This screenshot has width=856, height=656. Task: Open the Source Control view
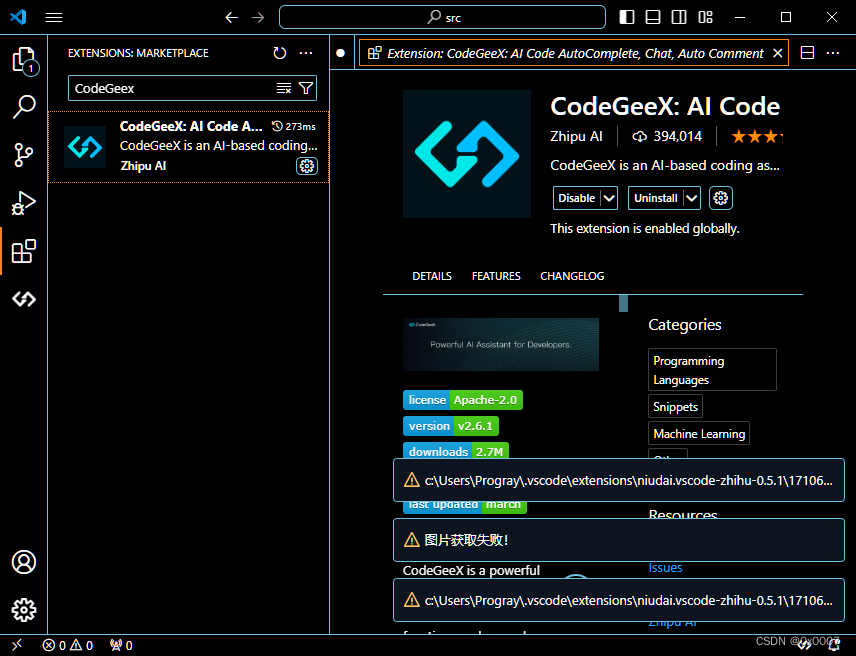(x=23, y=155)
